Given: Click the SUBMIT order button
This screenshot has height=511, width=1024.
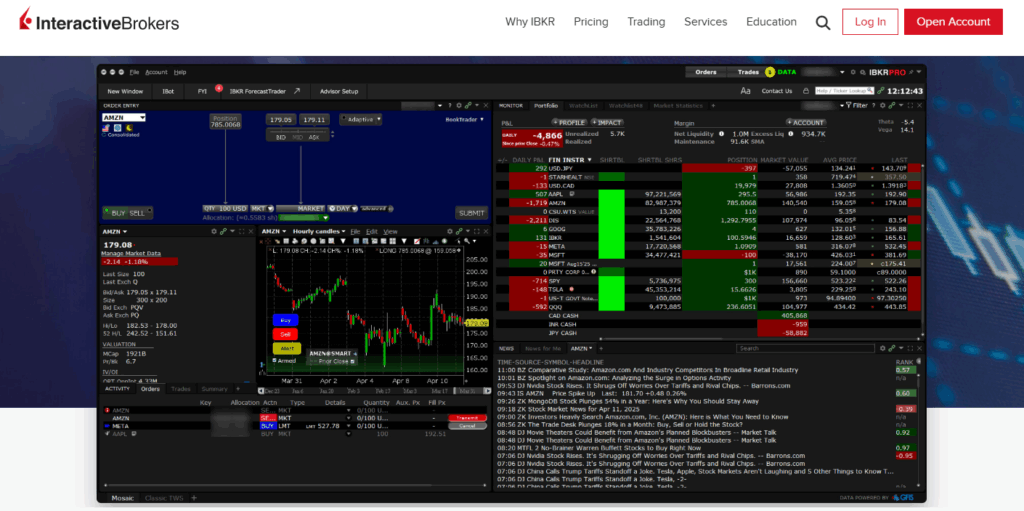Looking at the screenshot, I should click(472, 213).
